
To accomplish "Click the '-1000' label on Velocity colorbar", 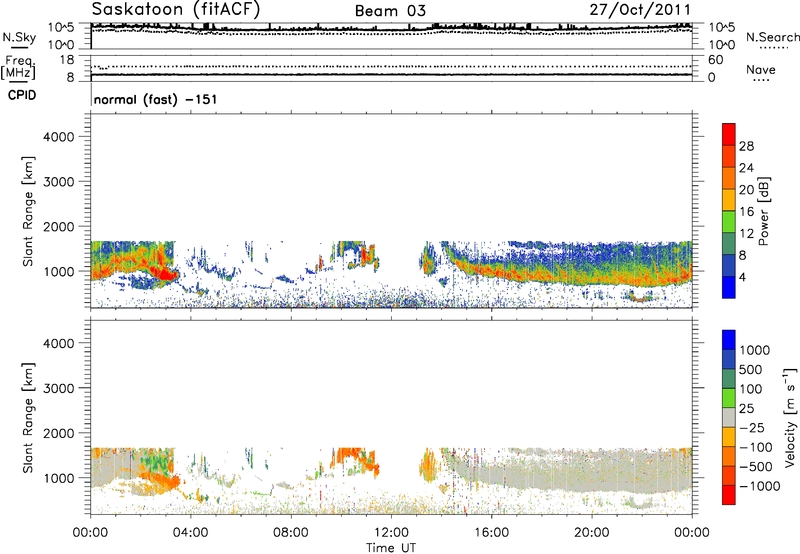I will [x=760, y=486].
